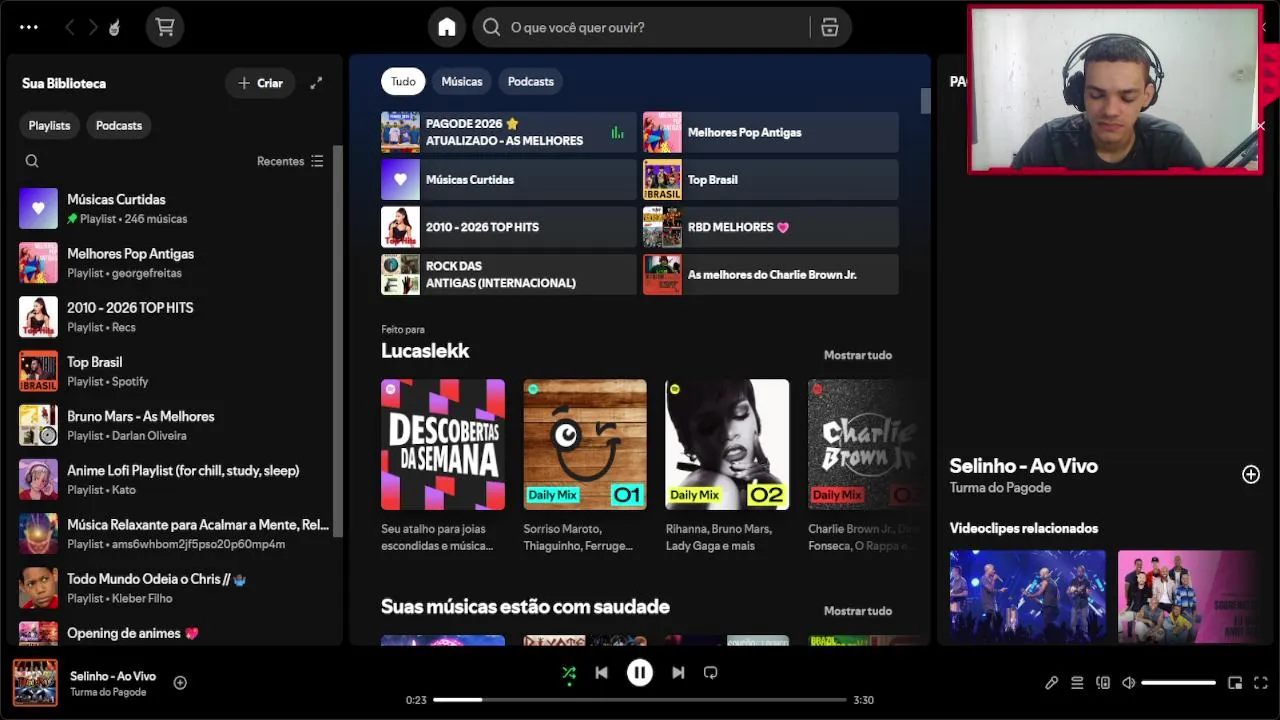Image resolution: width=1280 pixels, height=720 pixels.
Task: Toggle repeat mode
Action: (x=711, y=673)
